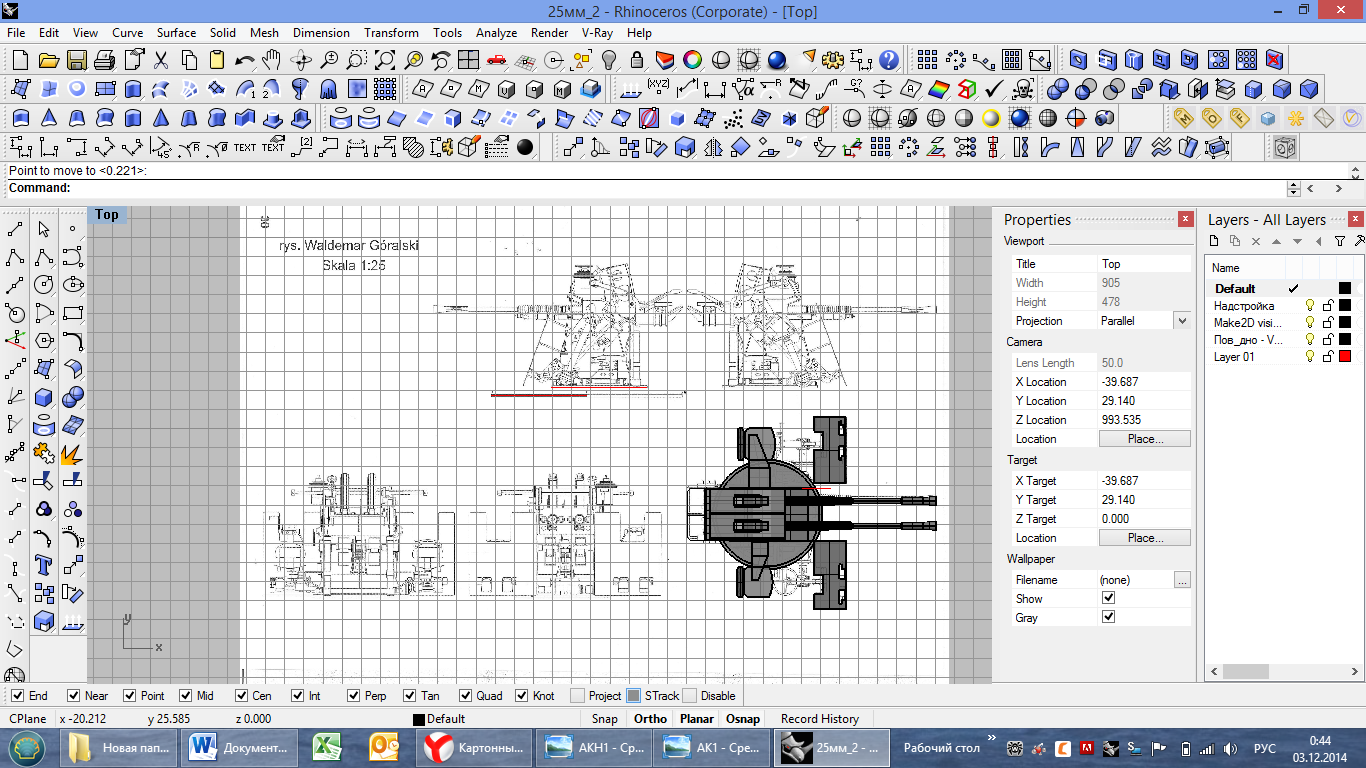The height and width of the screenshot is (768, 1366).
Task: Browse wallpaper filename with ellipsis button
Action: tap(1182, 580)
